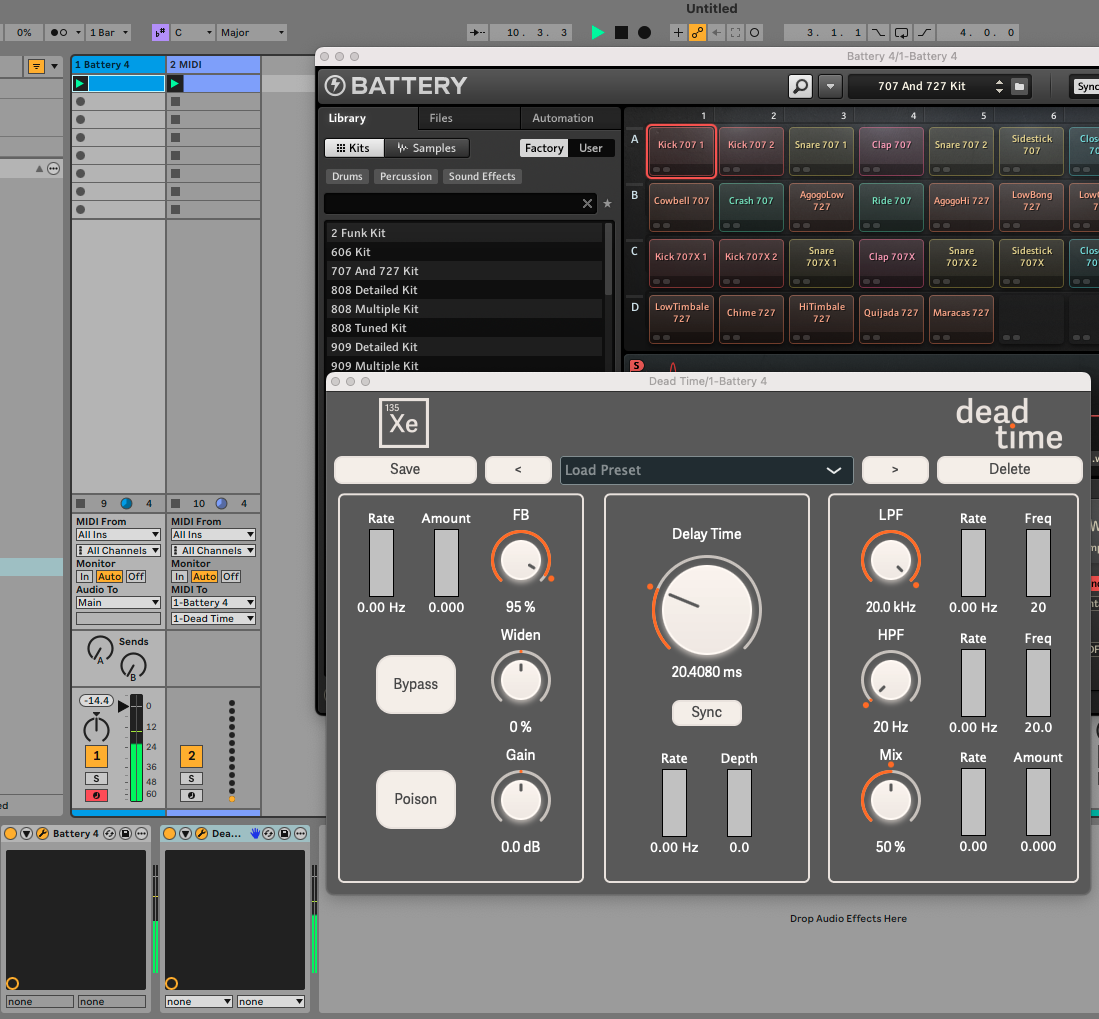The width and height of the screenshot is (1099, 1019).
Task: Open track 2 MIDI To 1-Battery 4 dropdown
Action: [x=213, y=603]
